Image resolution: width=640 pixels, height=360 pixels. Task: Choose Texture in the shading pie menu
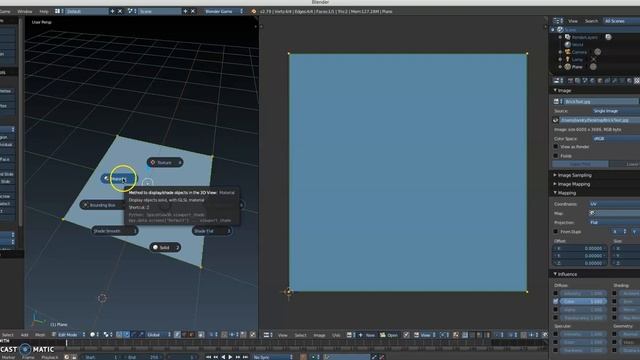[165, 162]
